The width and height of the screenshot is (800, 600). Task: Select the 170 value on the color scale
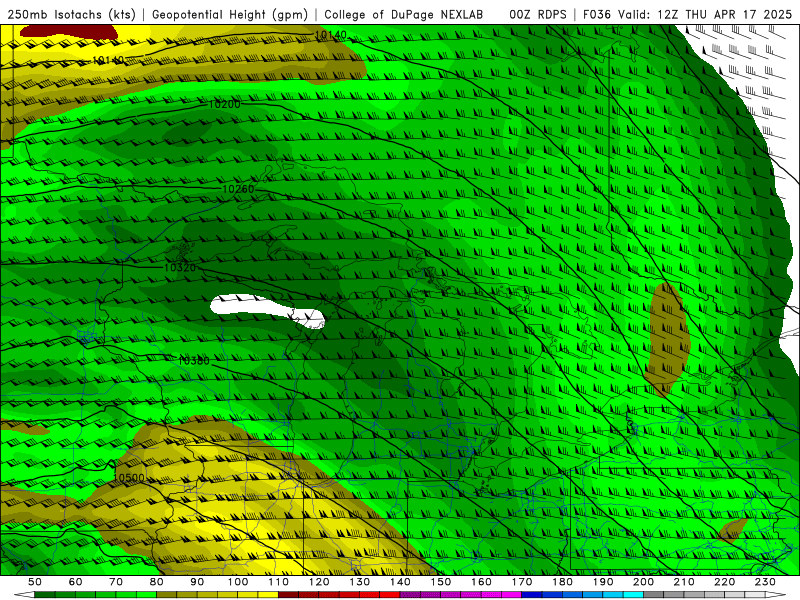pyautogui.click(x=522, y=582)
